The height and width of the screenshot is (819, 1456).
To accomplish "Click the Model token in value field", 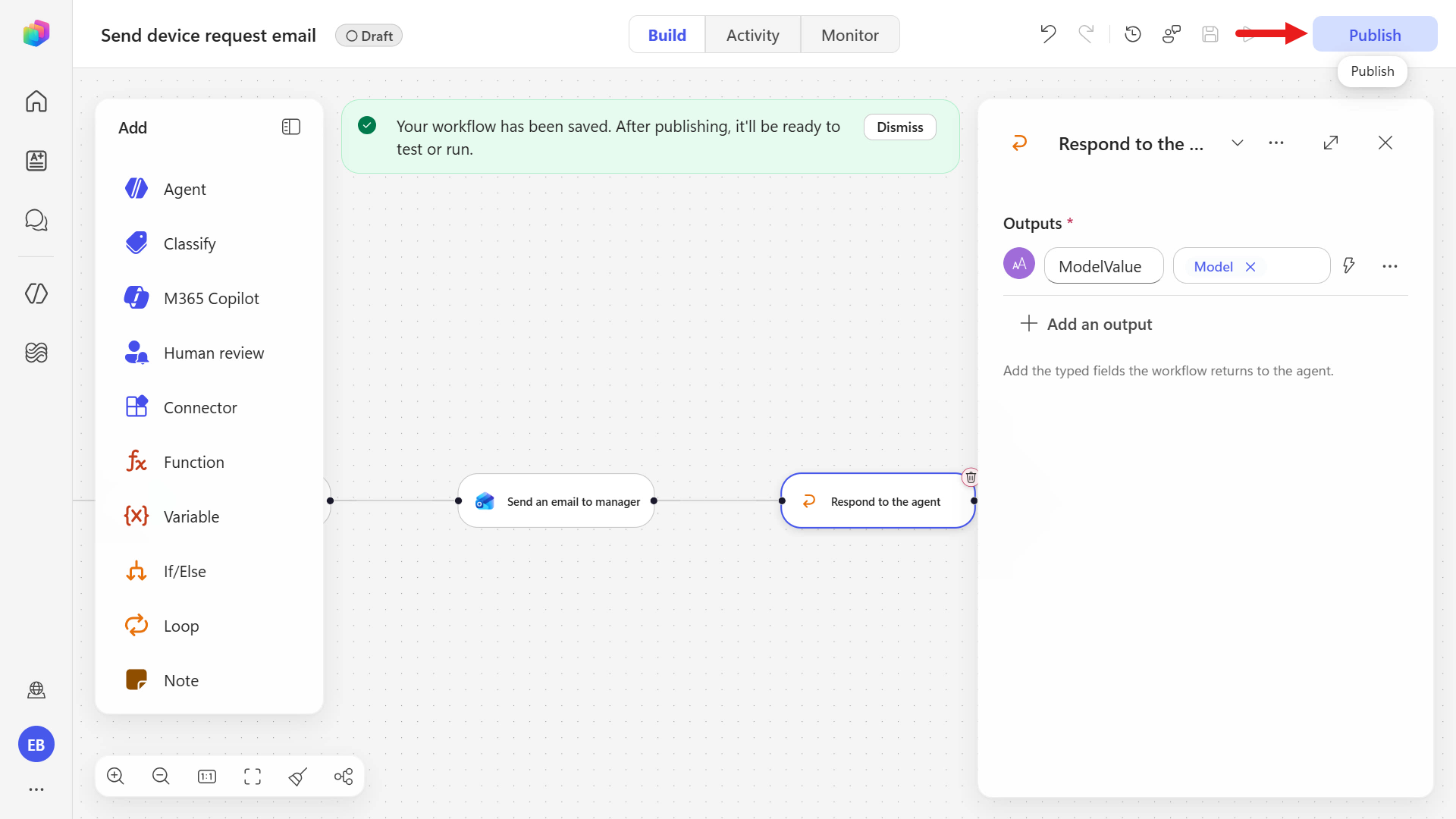I will [x=1213, y=267].
